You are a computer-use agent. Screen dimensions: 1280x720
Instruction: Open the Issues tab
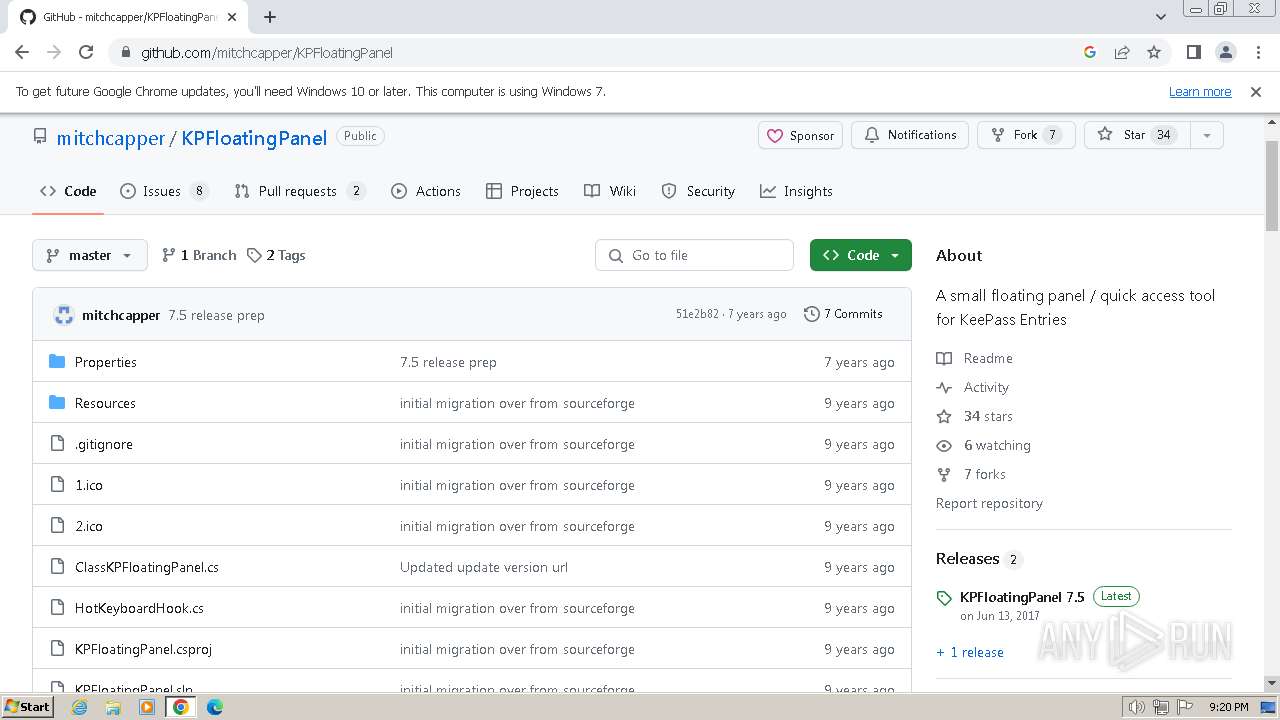click(164, 191)
